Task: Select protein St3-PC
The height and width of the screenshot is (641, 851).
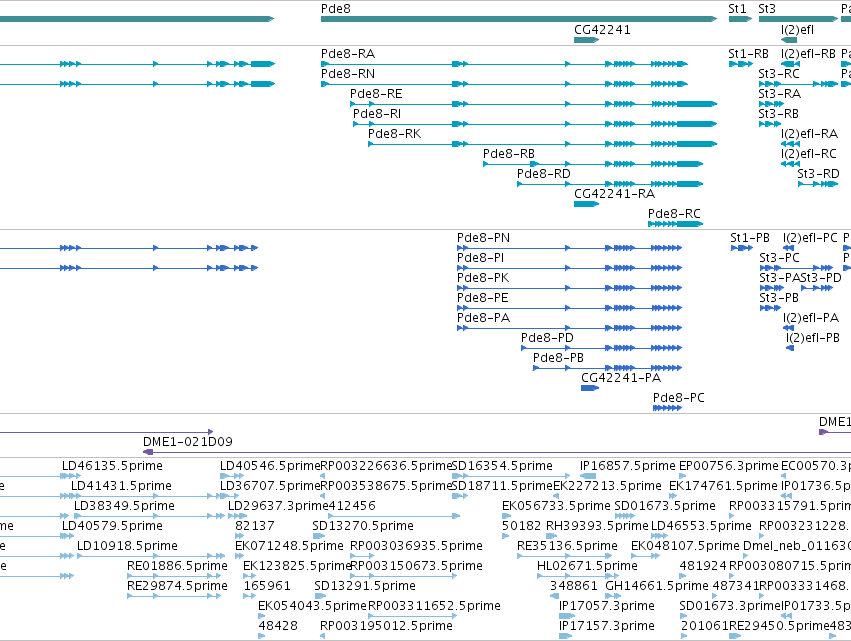Action: tap(779, 258)
